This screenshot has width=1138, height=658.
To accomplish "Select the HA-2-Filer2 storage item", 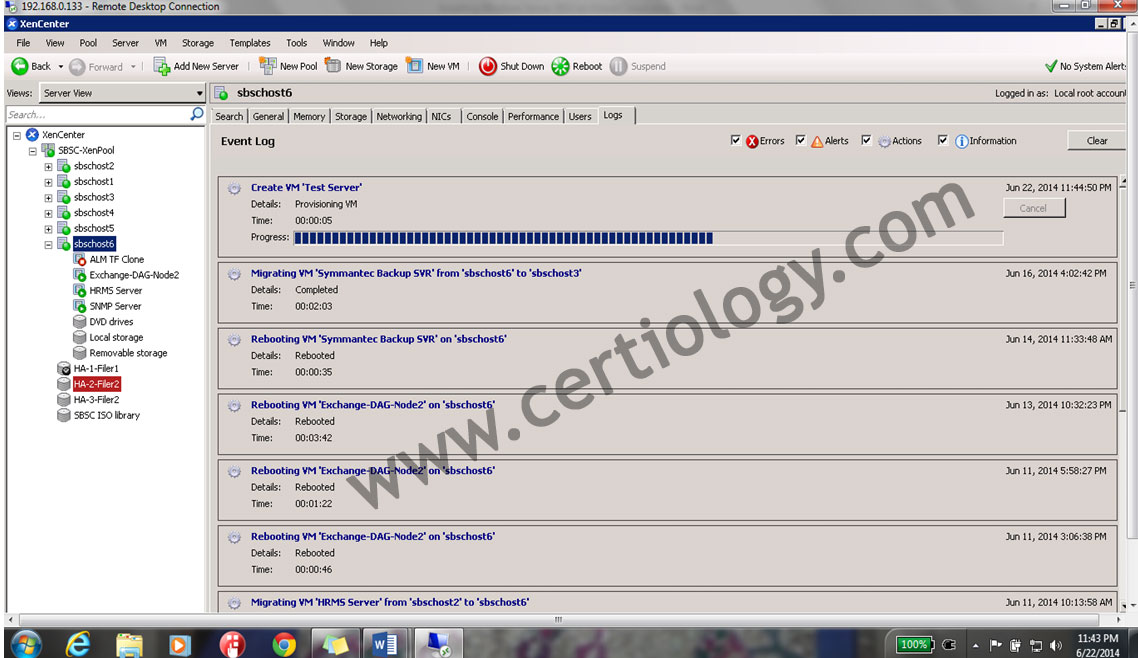I will coord(97,384).
